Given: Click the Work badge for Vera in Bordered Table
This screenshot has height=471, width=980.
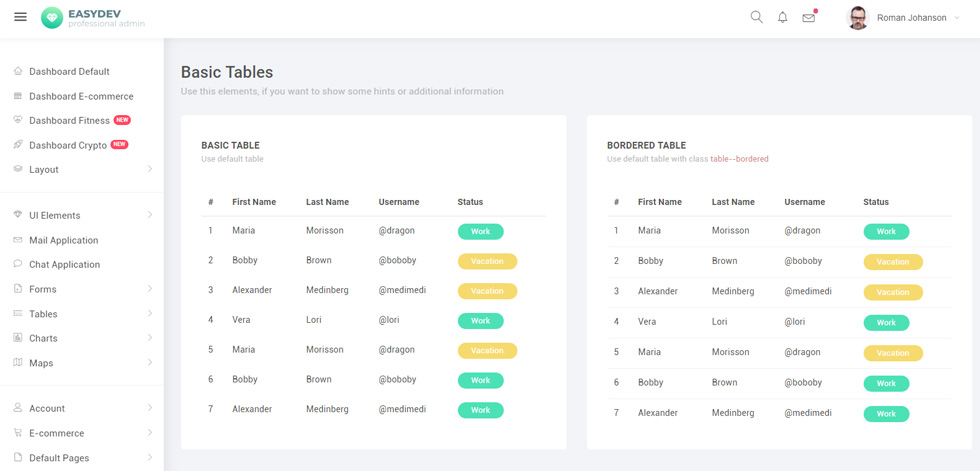Looking at the screenshot, I should 886,323.
